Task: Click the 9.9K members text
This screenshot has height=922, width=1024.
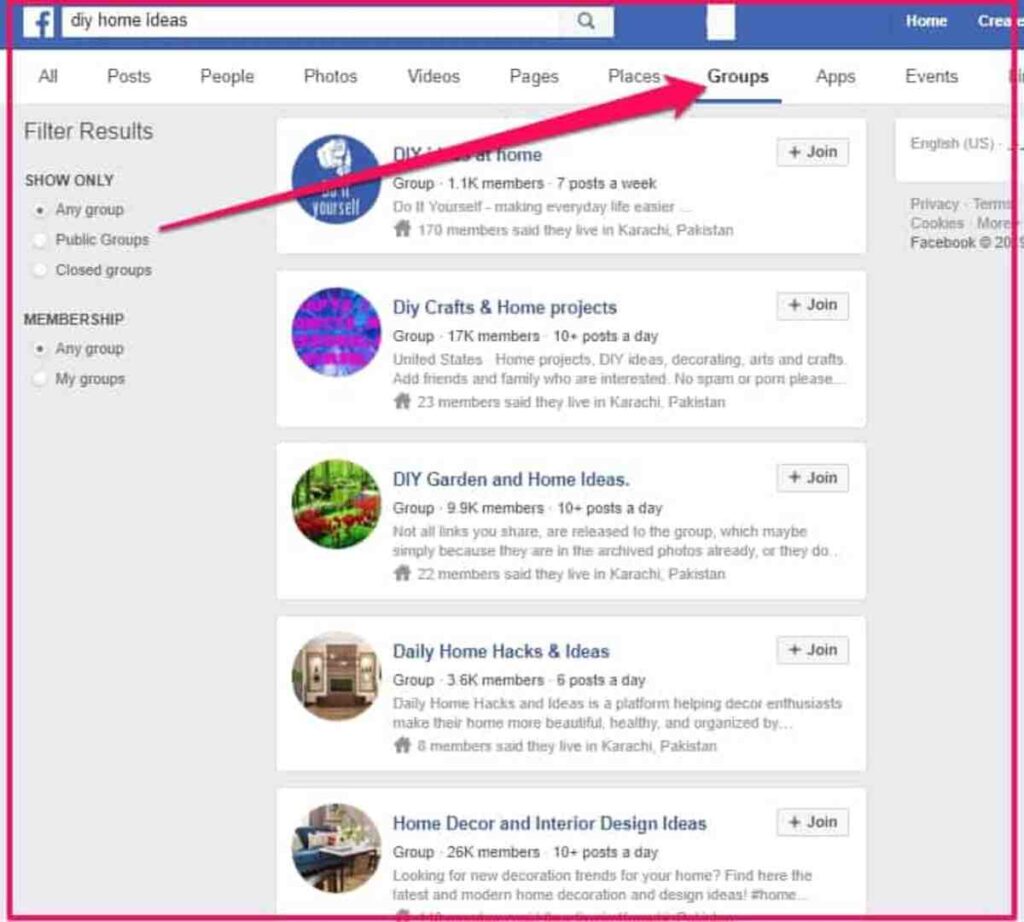Action: (x=495, y=508)
